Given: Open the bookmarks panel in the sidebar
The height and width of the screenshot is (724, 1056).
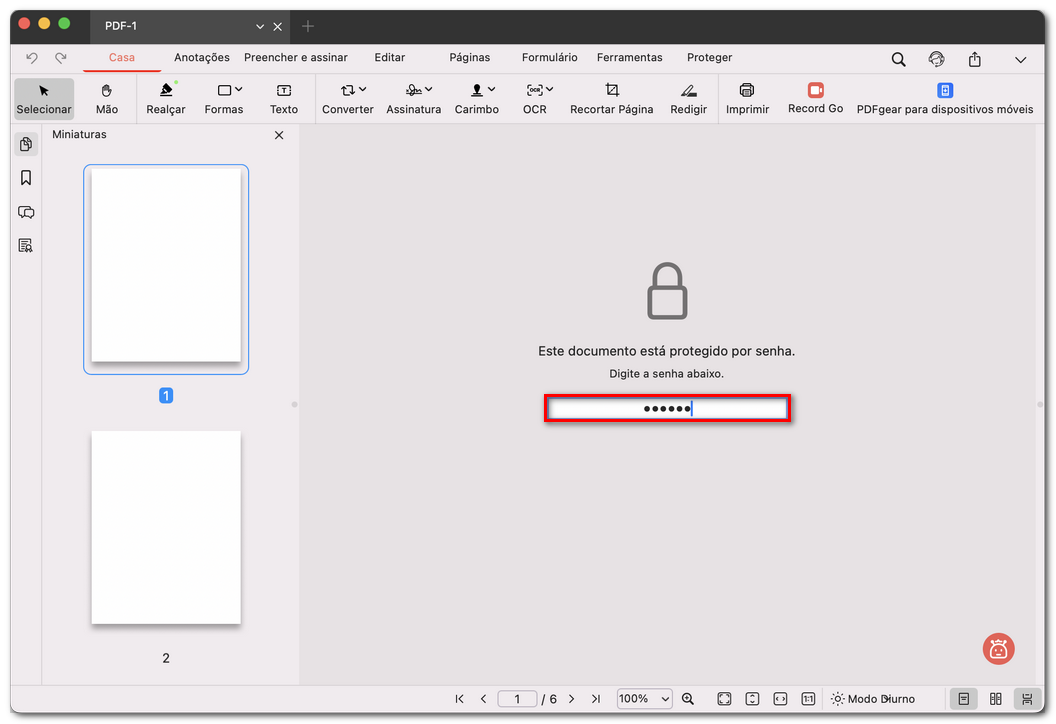Looking at the screenshot, I should [x=26, y=177].
